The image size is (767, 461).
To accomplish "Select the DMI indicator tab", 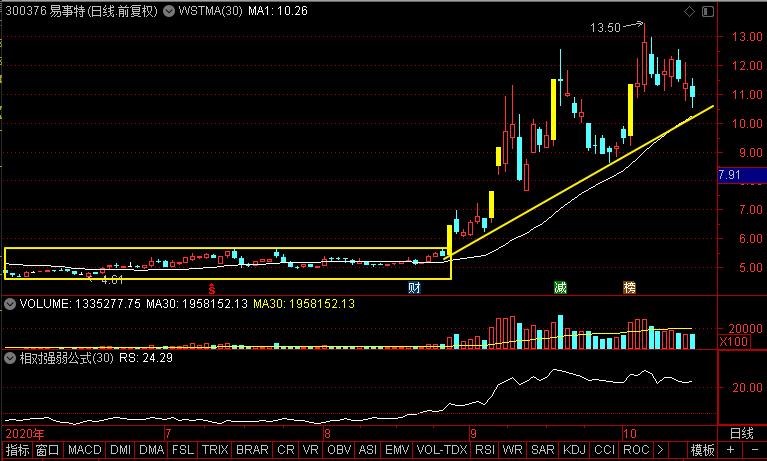I will tap(120, 450).
